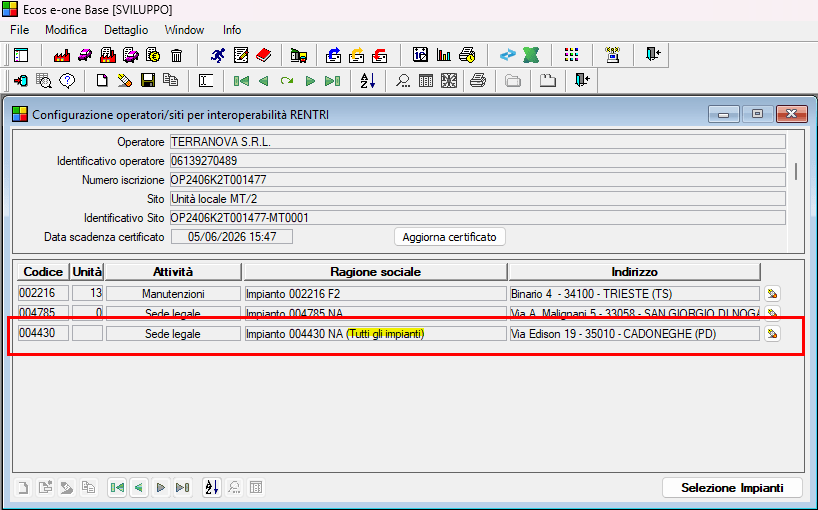Edit row 002216 with the pencil icon
The image size is (818, 510).
(771, 294)
